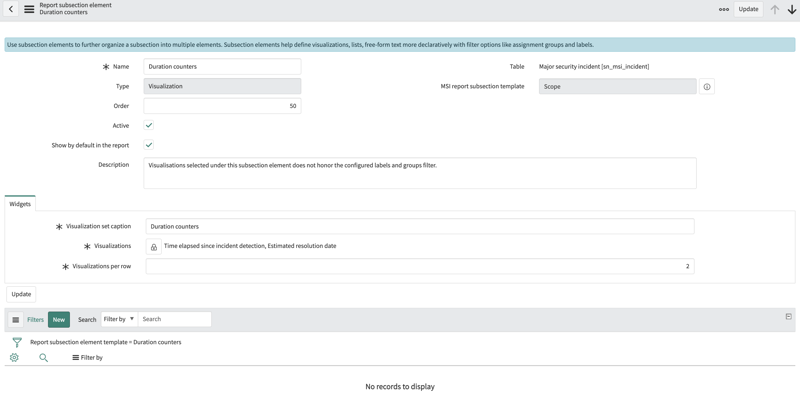Click the Update button in header
The height and width of the screenshot is (395, 800).
(x=748, y=9)
